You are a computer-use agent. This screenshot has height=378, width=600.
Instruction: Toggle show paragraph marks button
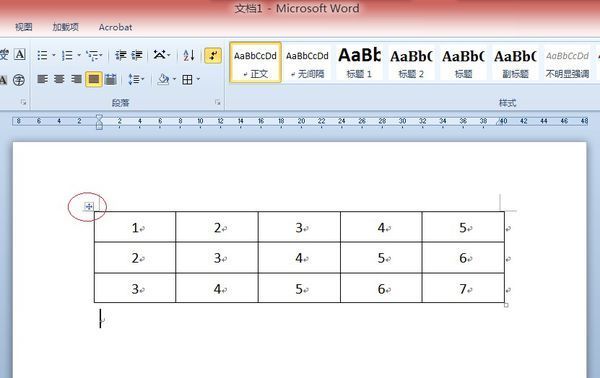click(x=213, y=55)
